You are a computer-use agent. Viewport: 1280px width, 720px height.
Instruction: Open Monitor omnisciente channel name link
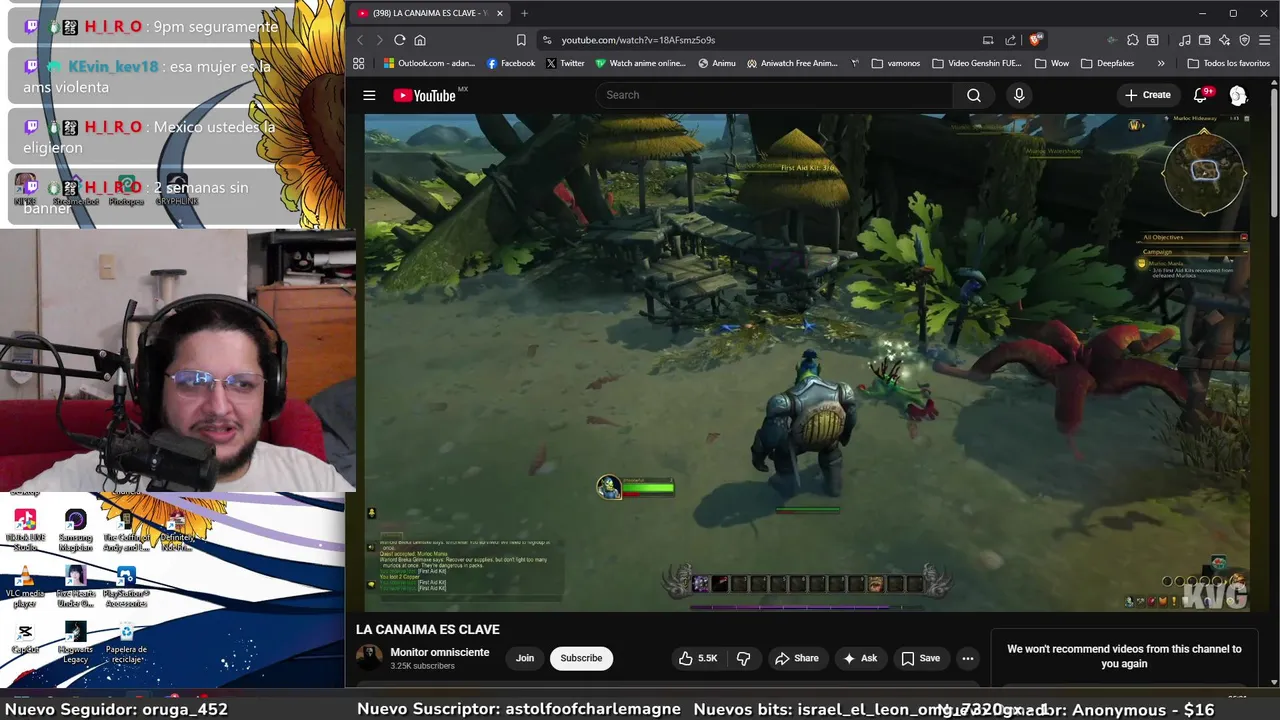point(439,652)
